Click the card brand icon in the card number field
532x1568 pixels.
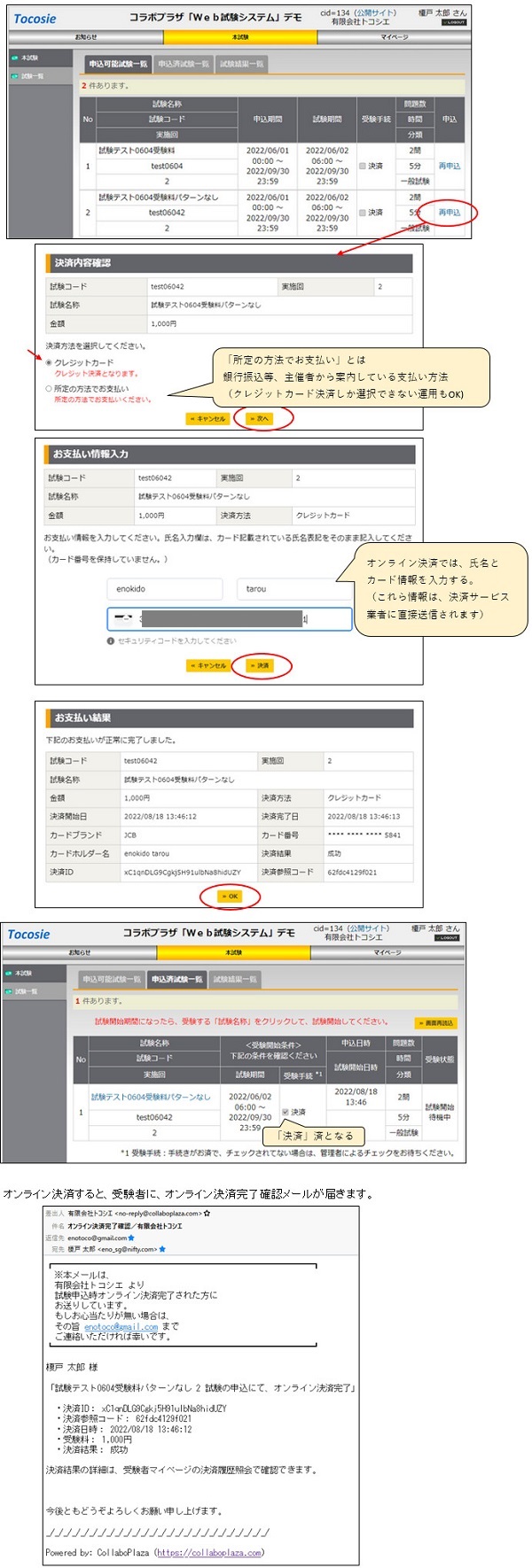pos(124,619)
